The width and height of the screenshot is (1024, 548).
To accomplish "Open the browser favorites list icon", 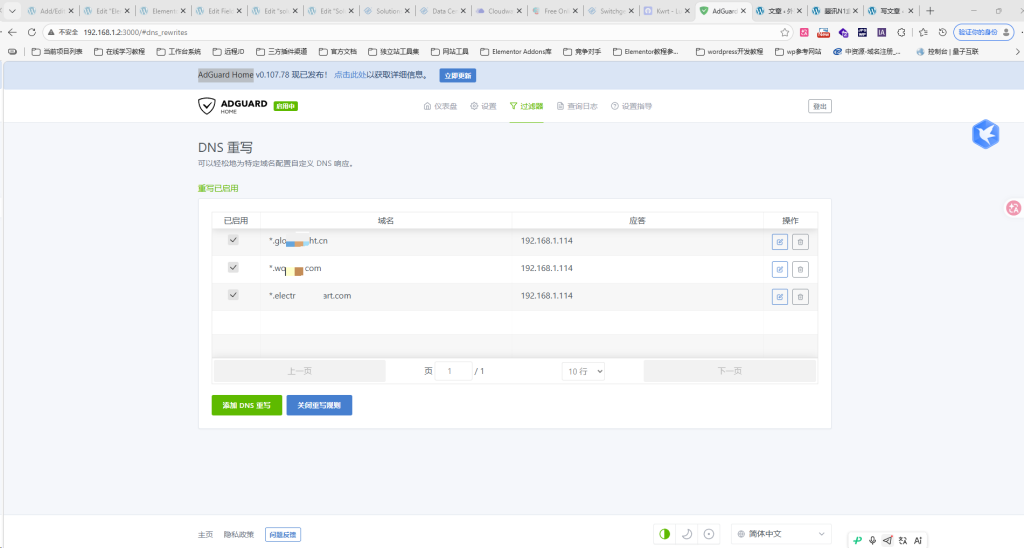I will coord(923,32).
